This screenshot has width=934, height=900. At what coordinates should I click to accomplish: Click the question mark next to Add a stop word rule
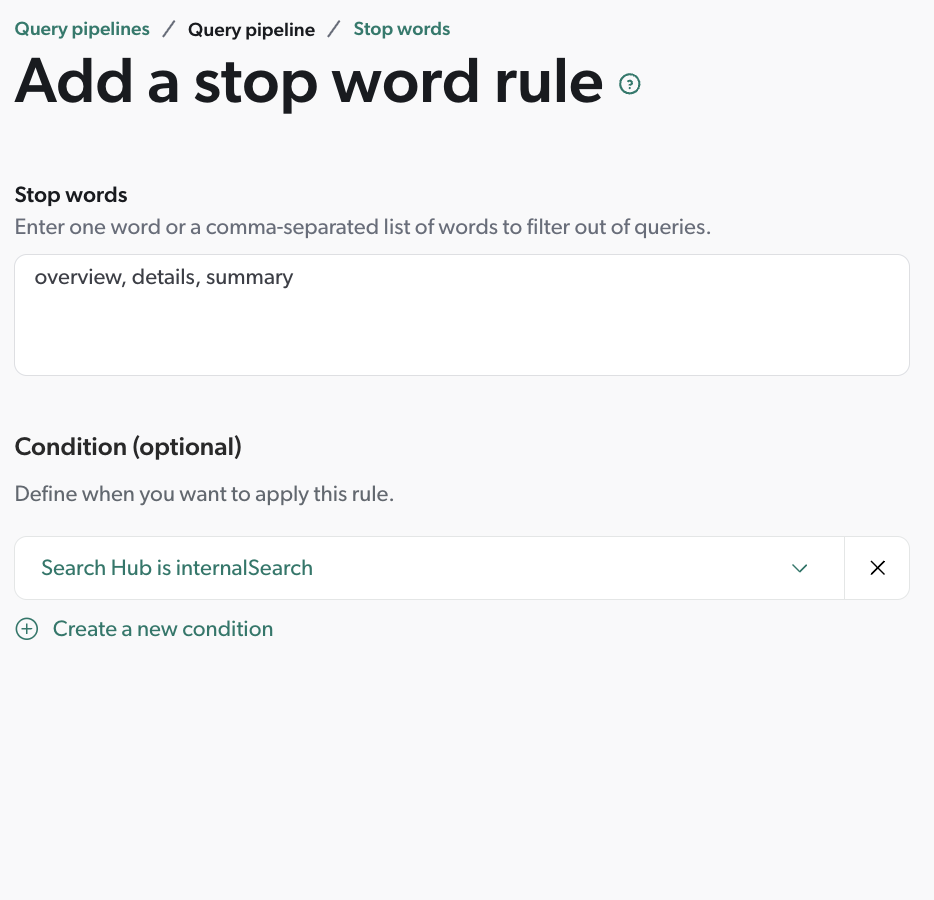(629, 84)
